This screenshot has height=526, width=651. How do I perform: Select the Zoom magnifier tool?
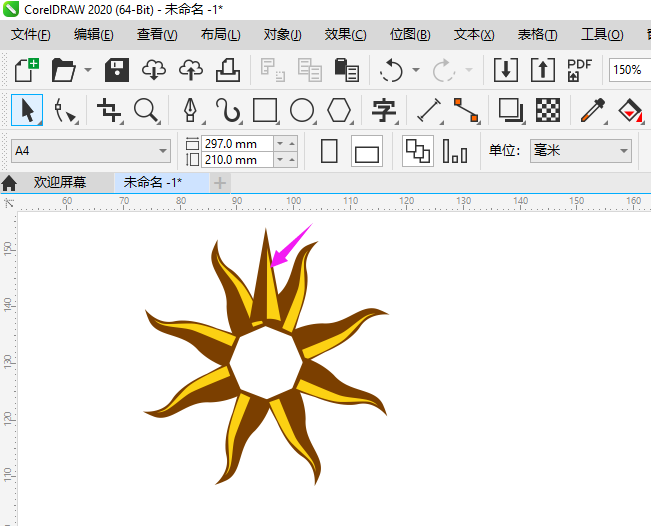(147, 110)
